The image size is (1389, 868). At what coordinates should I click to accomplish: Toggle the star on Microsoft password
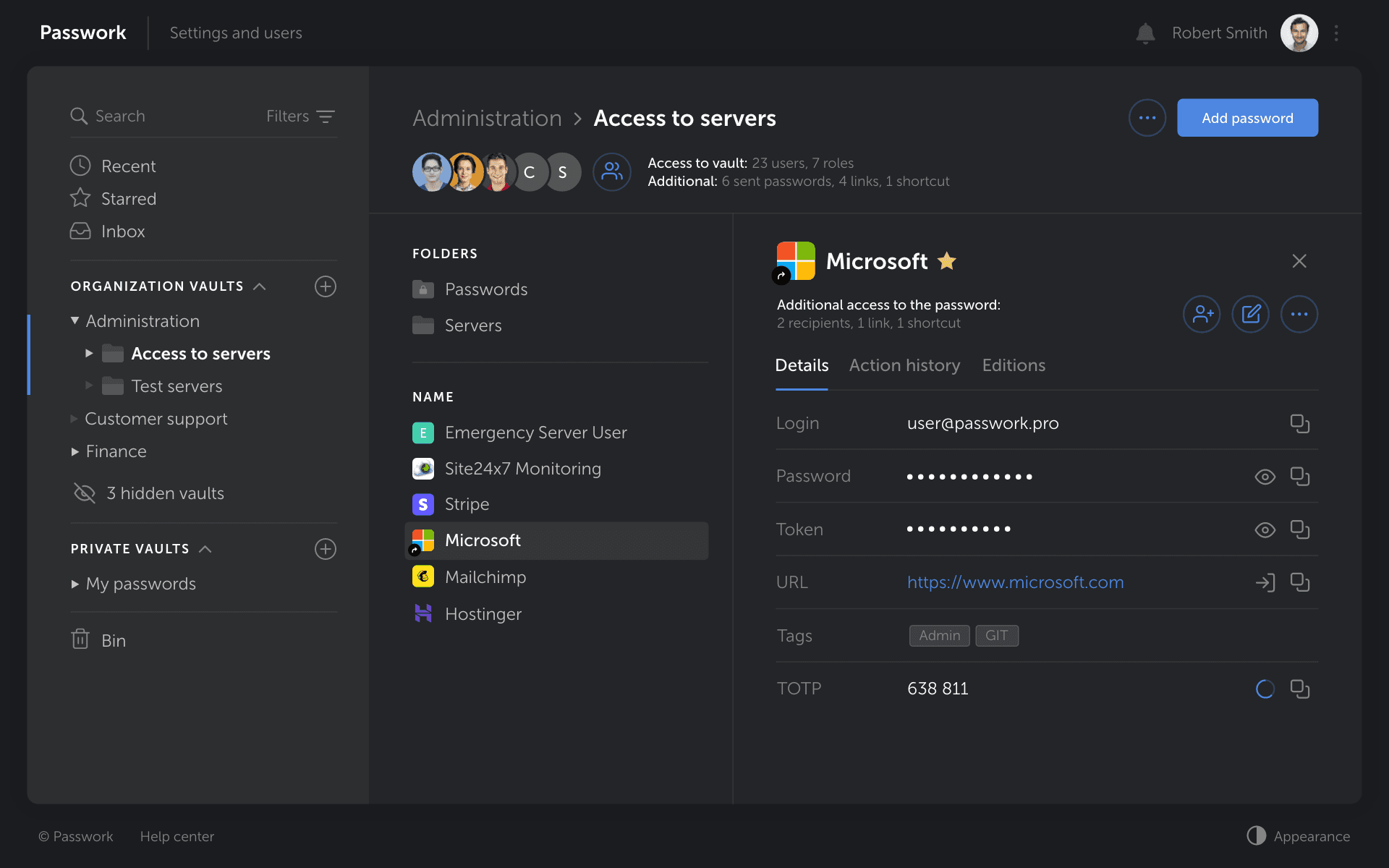coord(947,260)
